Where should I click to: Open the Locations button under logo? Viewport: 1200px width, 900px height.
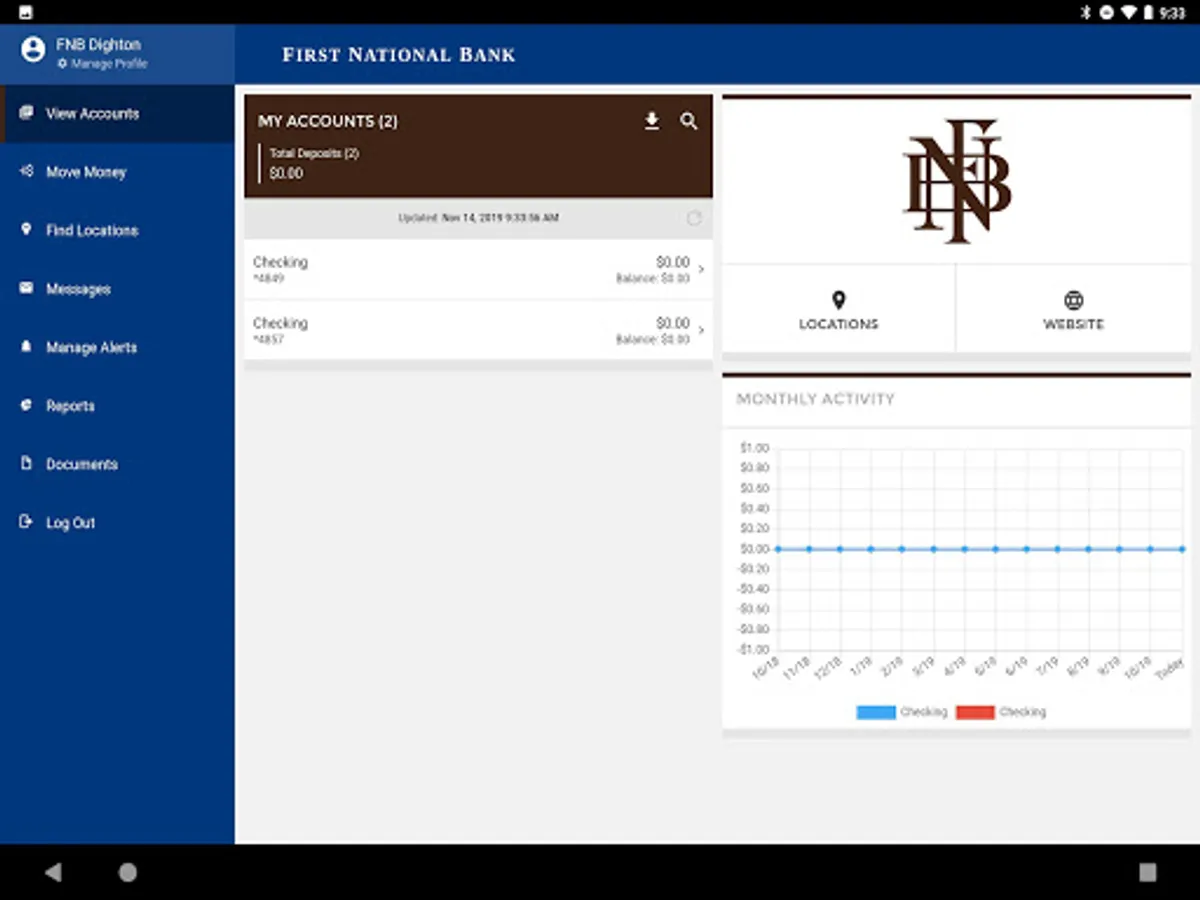(838, 309)
